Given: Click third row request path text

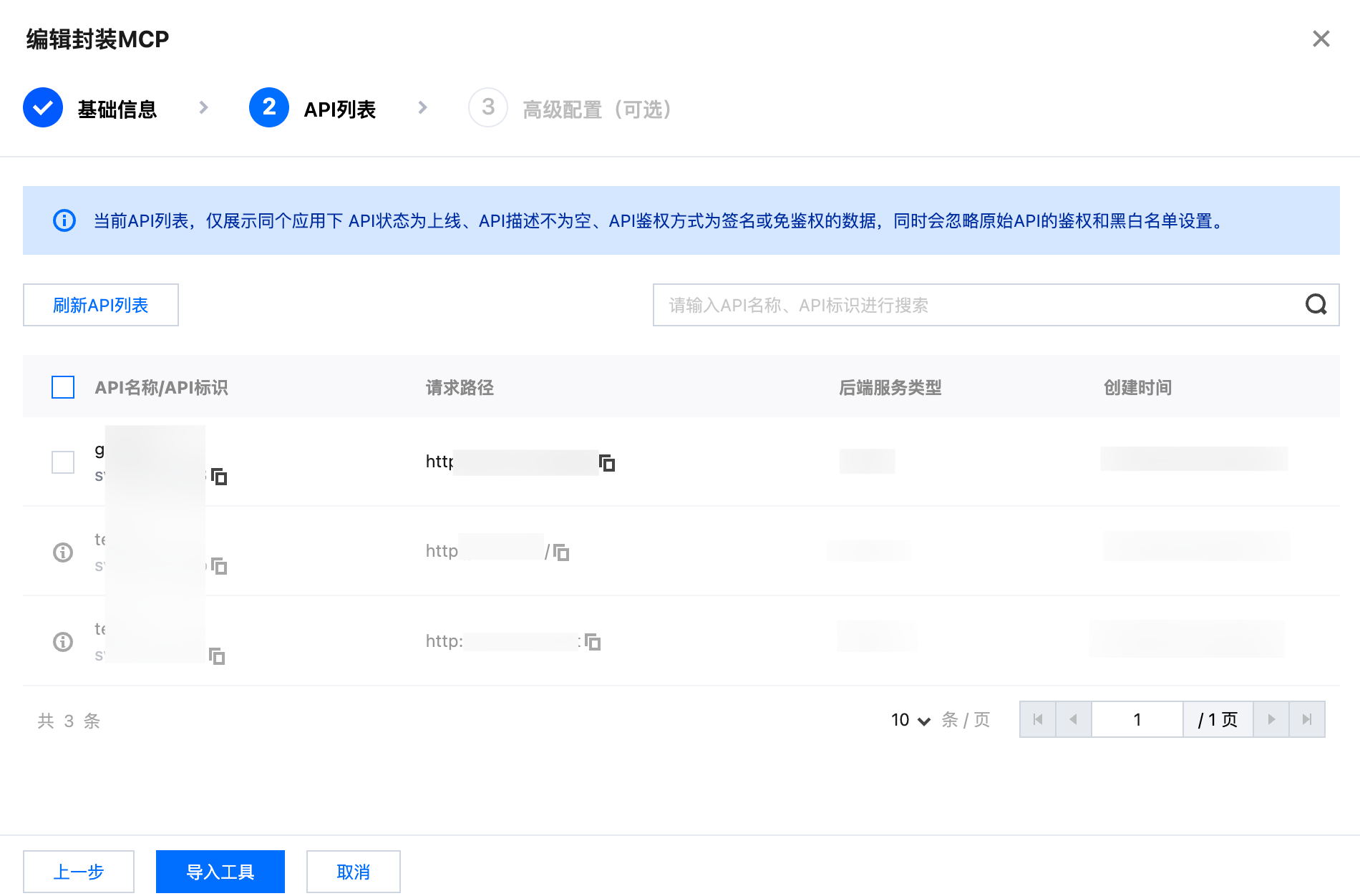Looking at the screenshot, I should pyautogui.click(x=503, y=641).
